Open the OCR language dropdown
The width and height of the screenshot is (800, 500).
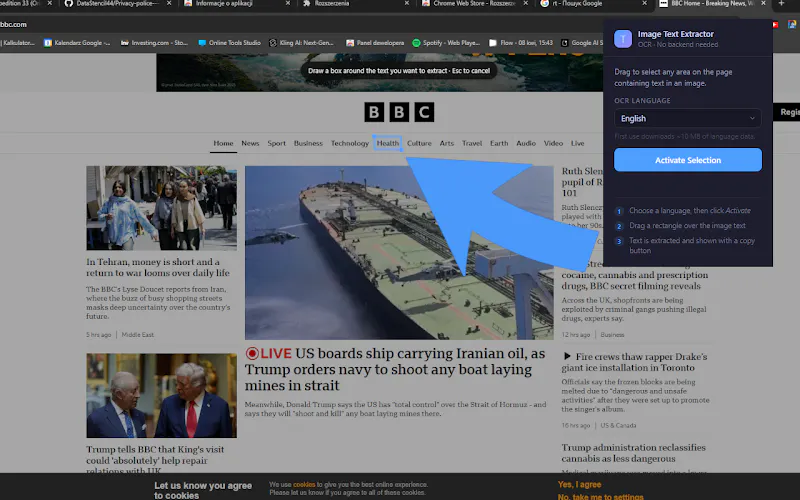(x=687, y=118)
